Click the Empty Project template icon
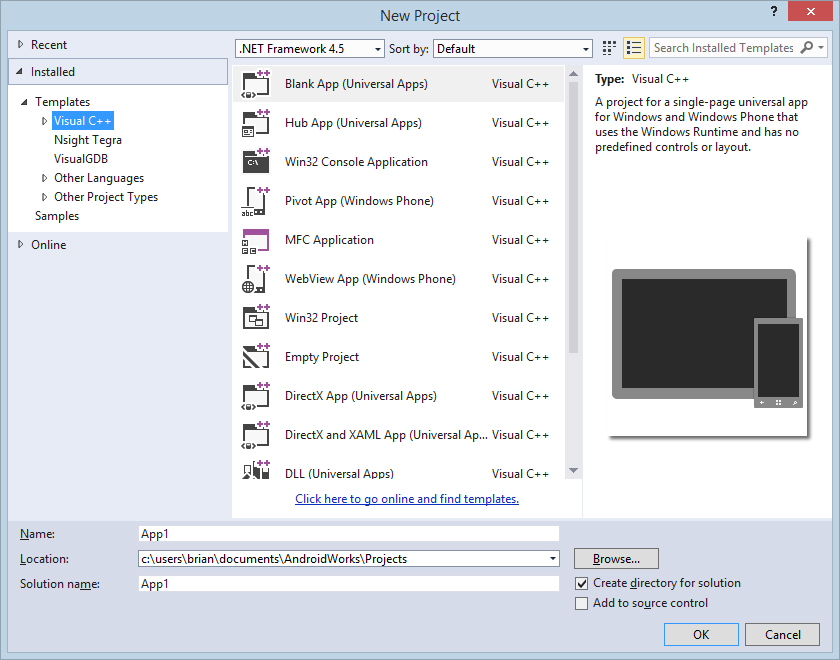Viewport: 840px width, 660px height. click(256, 357)
